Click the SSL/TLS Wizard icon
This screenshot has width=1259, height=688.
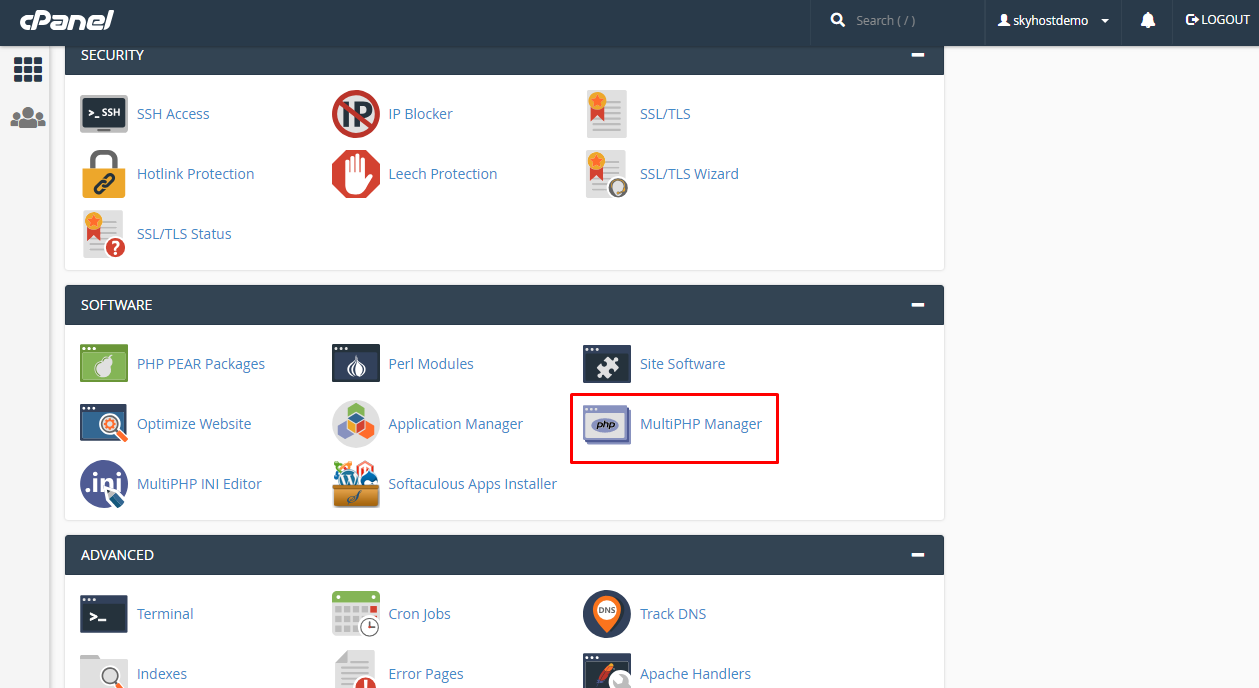click(607, 174)
